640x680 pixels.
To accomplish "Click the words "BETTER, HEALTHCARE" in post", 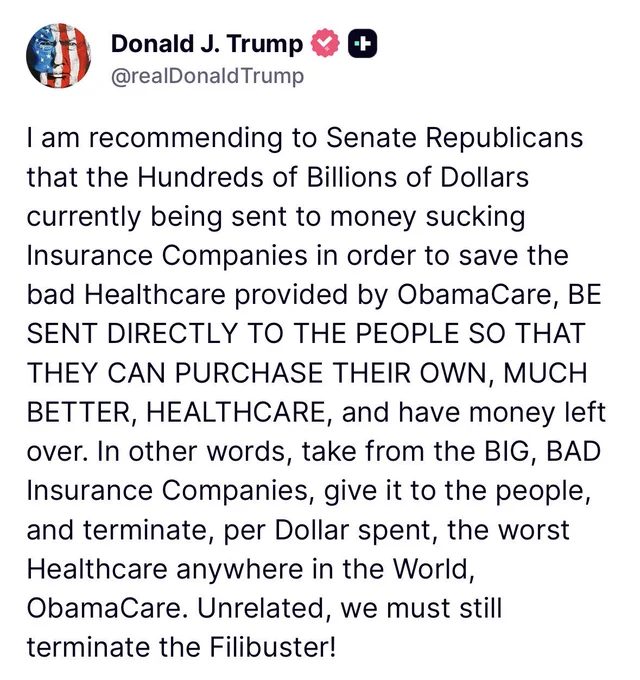I will click(176, 412).
